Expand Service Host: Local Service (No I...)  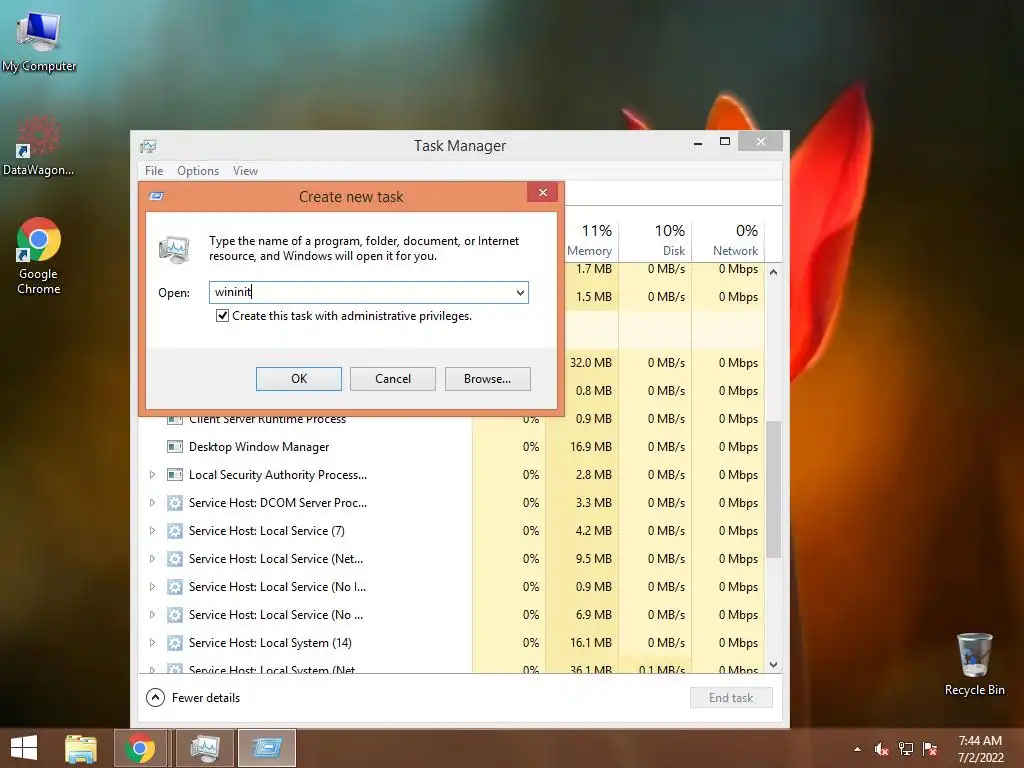click(152, 586)
